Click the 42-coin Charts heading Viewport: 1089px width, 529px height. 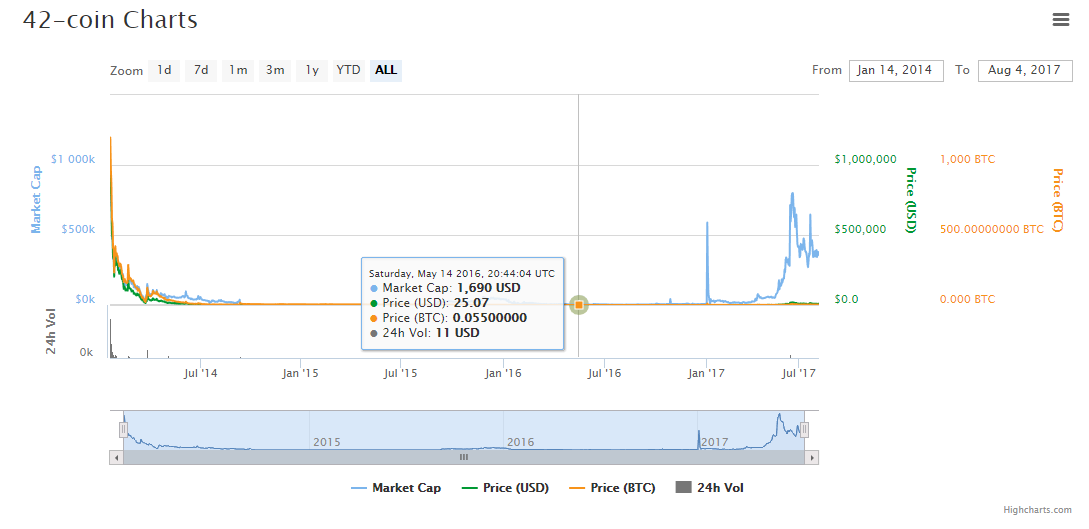[110, 19]
